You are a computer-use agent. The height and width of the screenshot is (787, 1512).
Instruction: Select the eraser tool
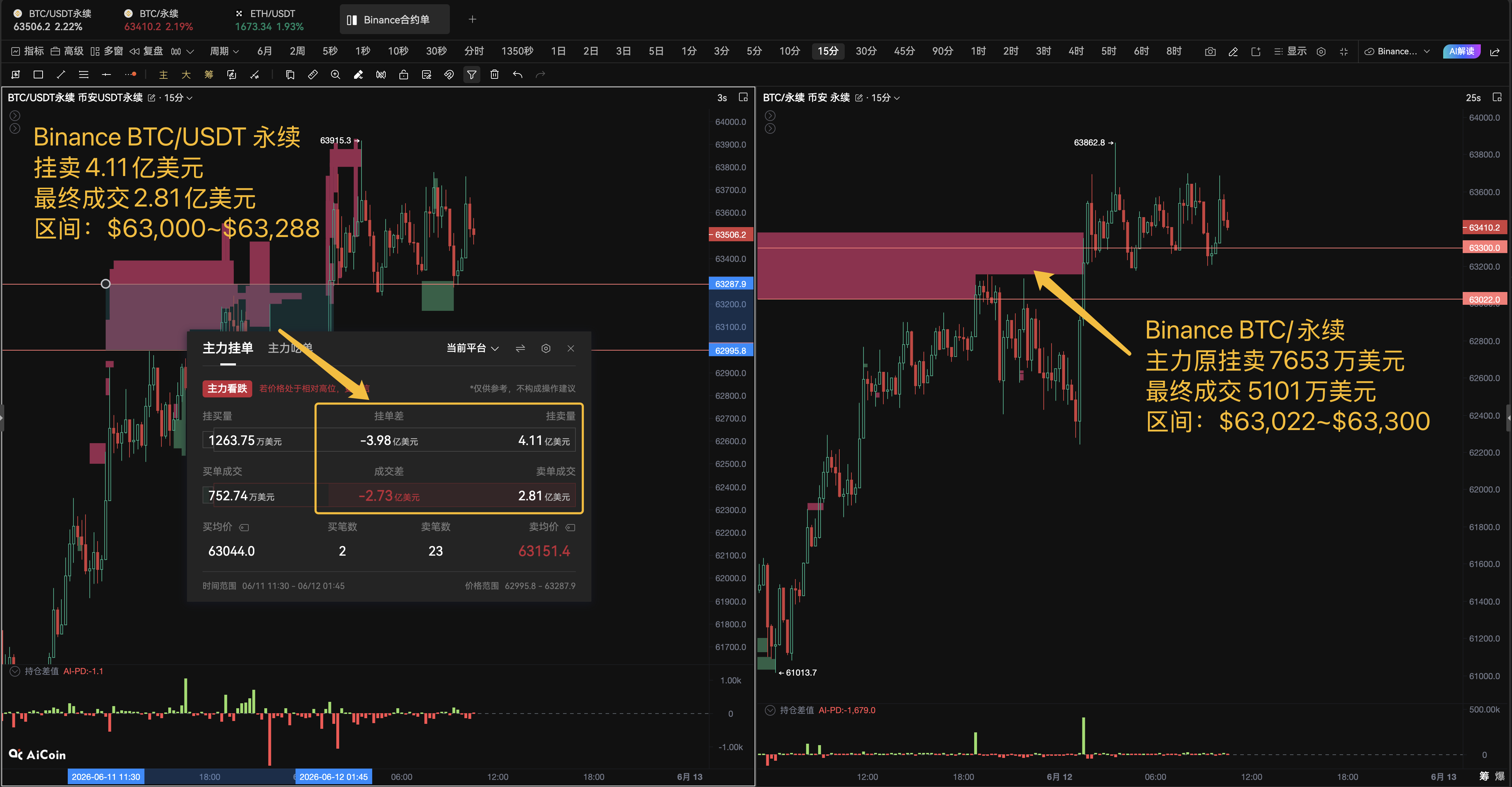[x=358, y=75]
